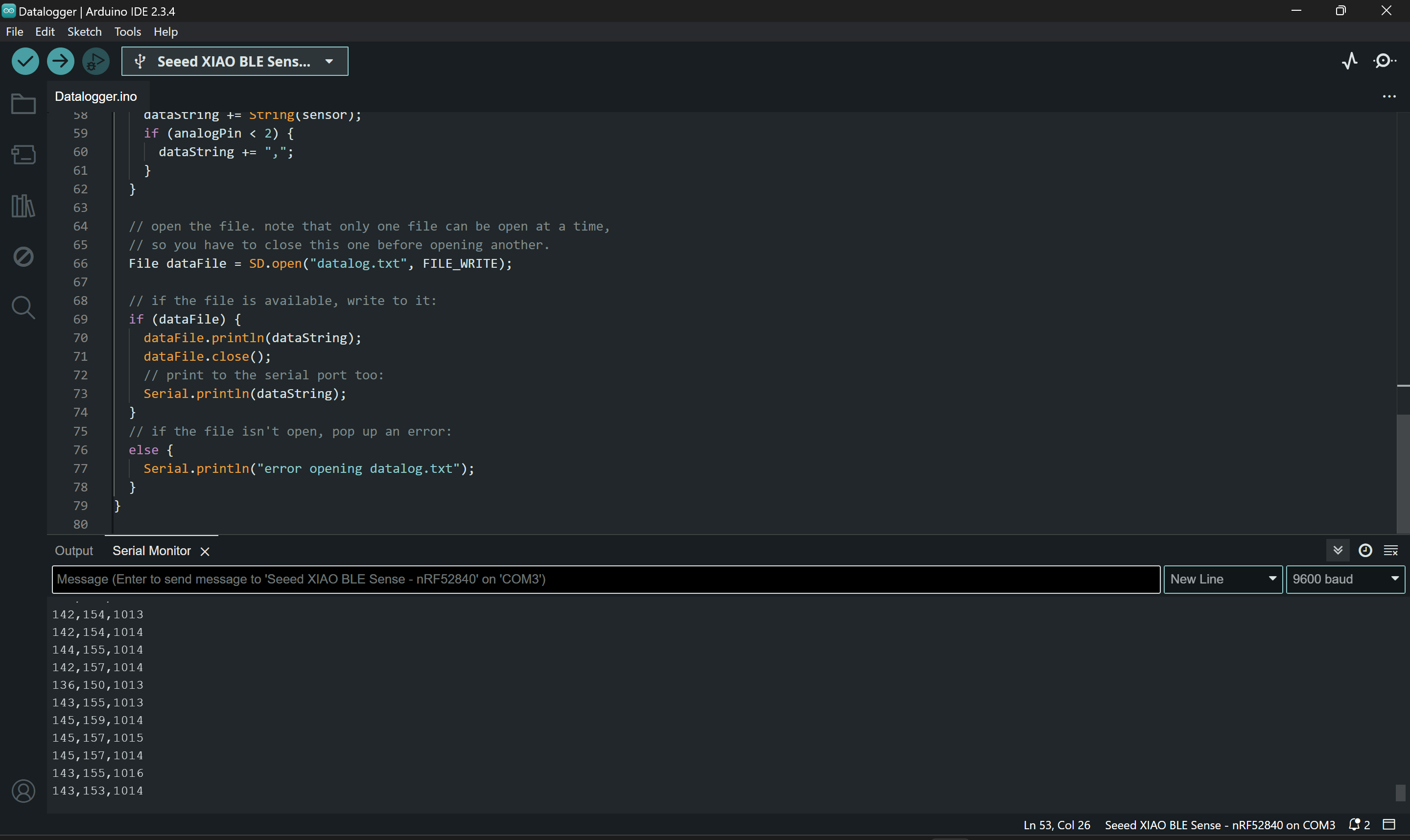Viewport: 1410px width, 840px height.
Task: Open the File menu
Action: [15, 32]
